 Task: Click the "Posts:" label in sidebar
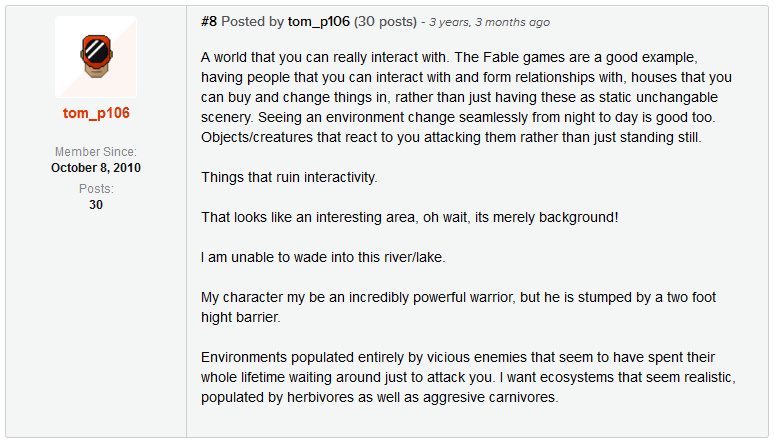pyautogui.click(x=96, y=188)
